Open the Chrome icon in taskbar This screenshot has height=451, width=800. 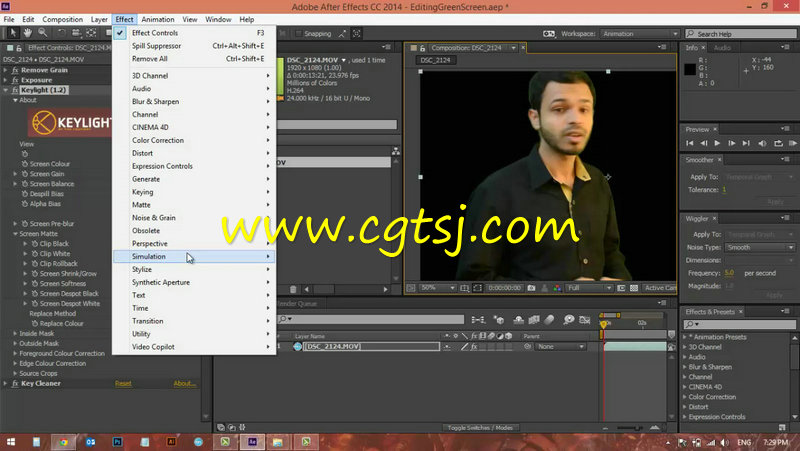[63, 442]
